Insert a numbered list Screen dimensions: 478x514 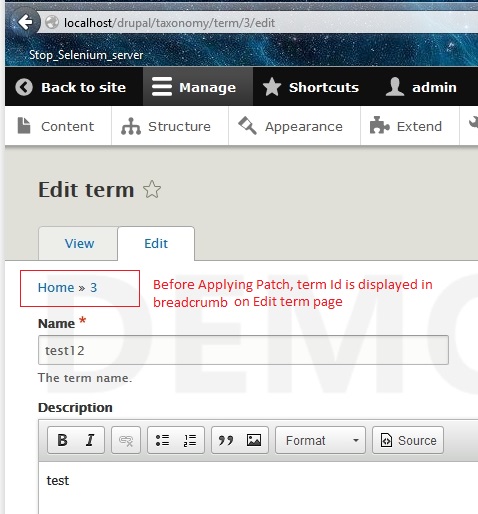[190, 440]
